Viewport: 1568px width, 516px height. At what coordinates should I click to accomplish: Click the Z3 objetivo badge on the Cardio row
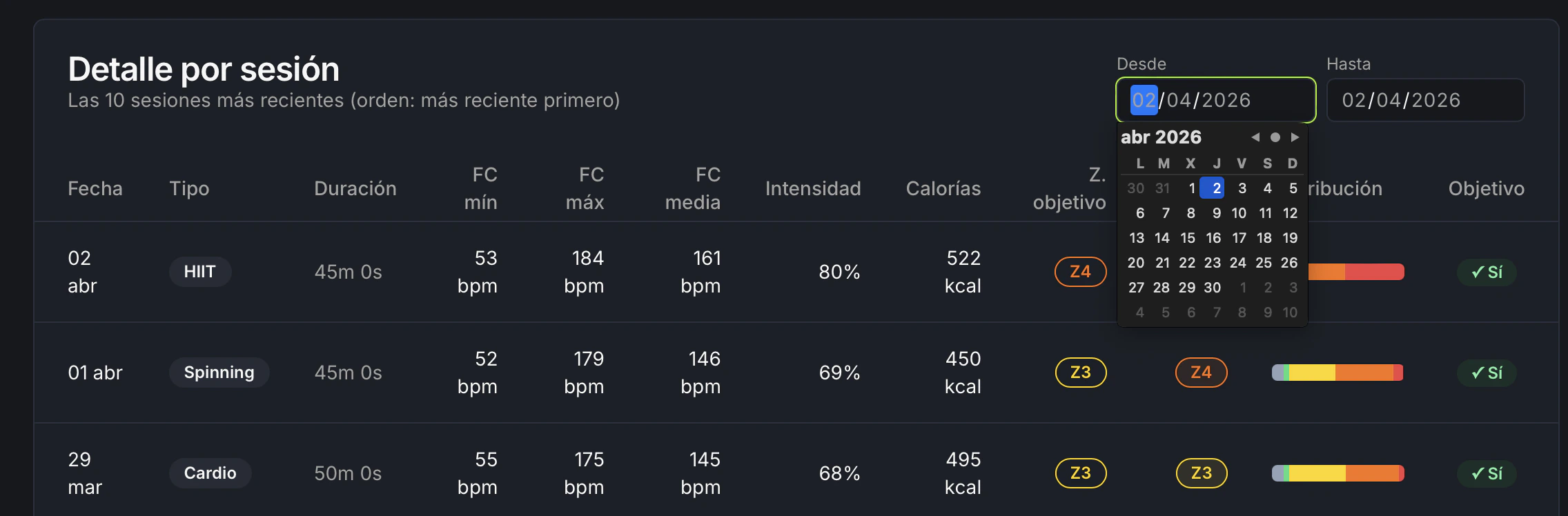pyautogui.click(x=1201, y=473)
